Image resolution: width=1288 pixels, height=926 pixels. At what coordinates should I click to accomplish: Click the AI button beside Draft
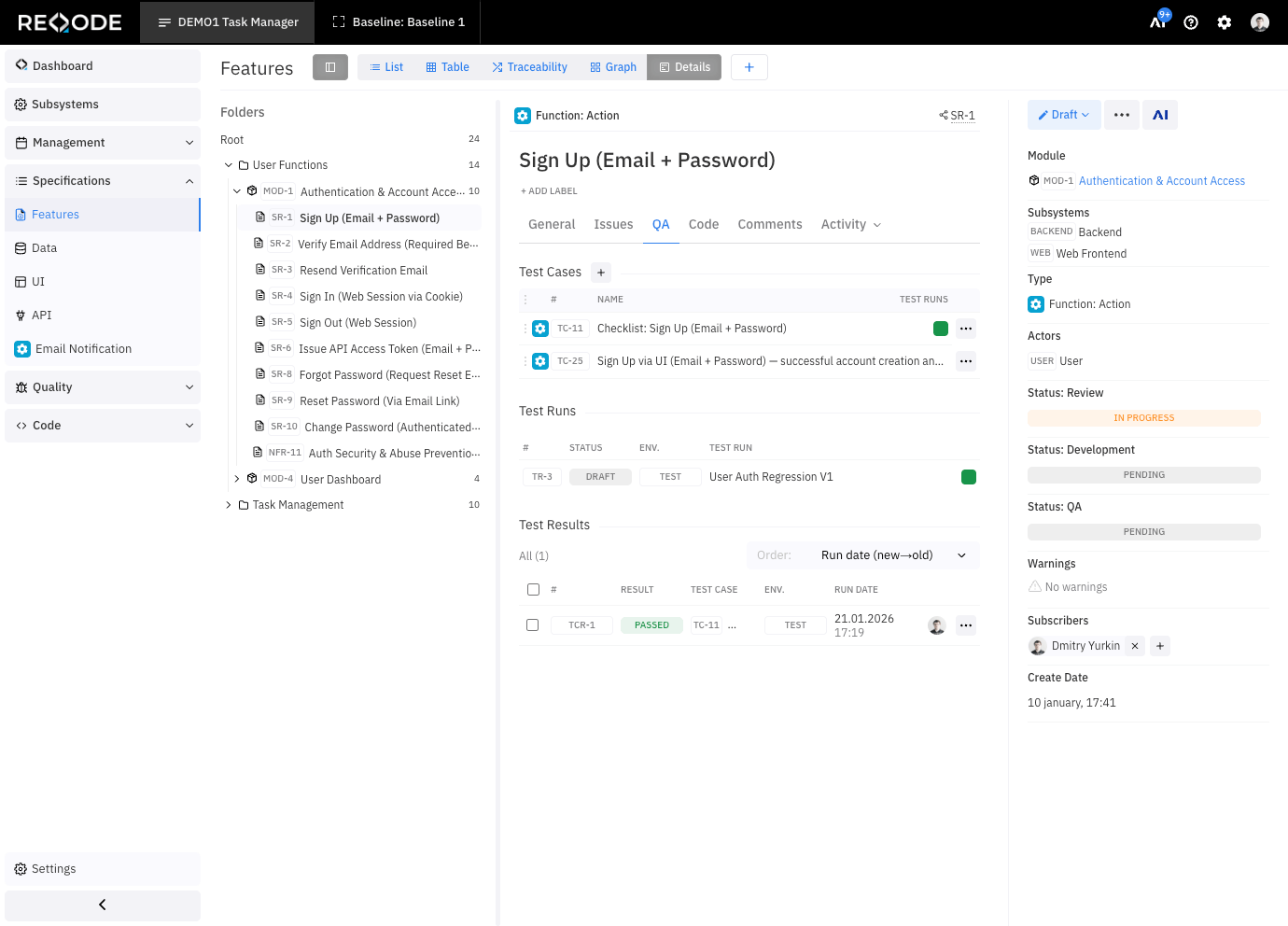1160,115
